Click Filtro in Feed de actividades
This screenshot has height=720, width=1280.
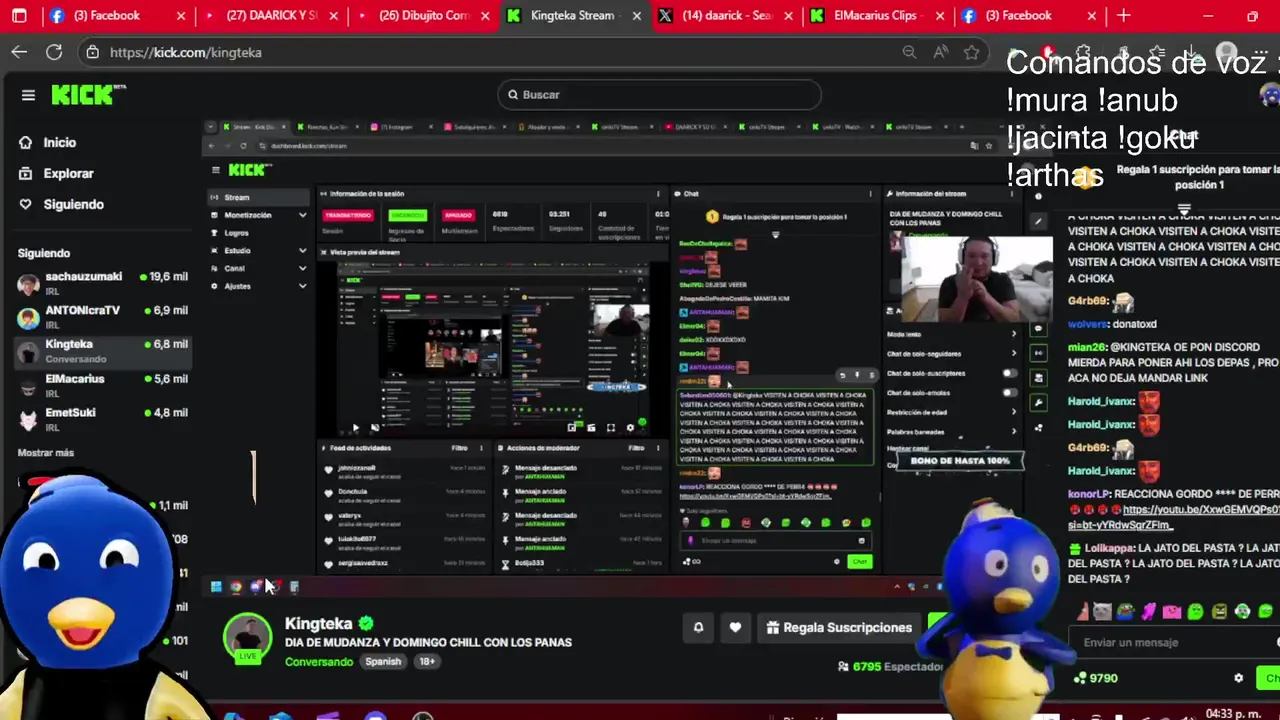[460, 448]
